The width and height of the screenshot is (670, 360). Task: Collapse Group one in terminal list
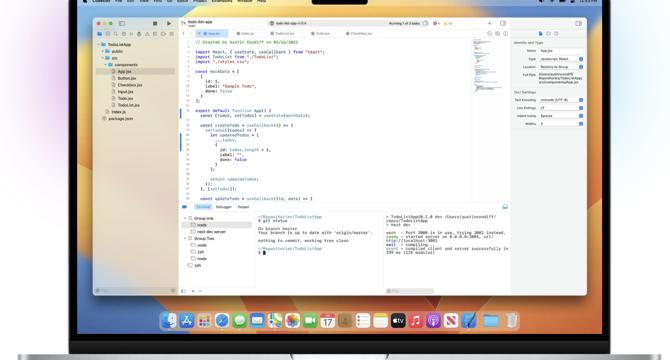(185, 218)
